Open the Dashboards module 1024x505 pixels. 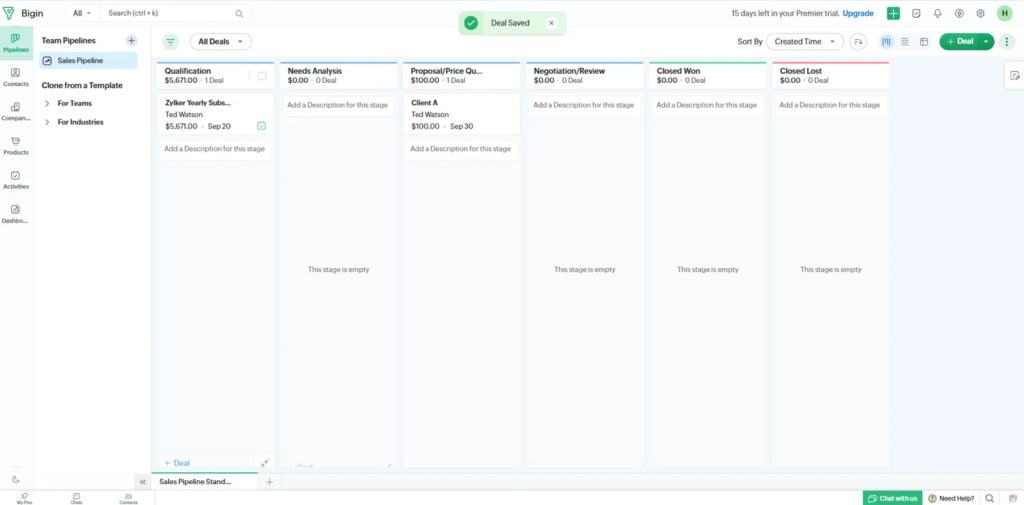(16, 214)
